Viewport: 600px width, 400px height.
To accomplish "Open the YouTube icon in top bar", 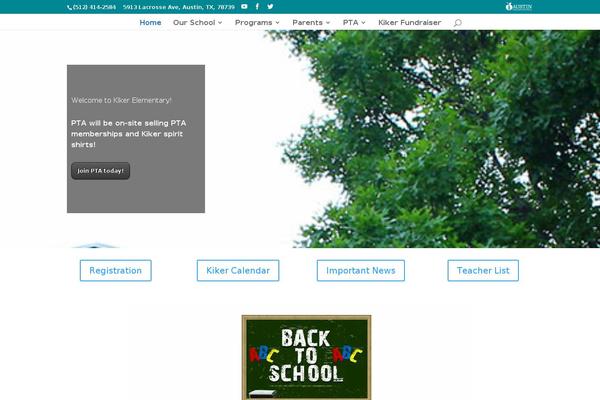I will click(x=244, y=7).
